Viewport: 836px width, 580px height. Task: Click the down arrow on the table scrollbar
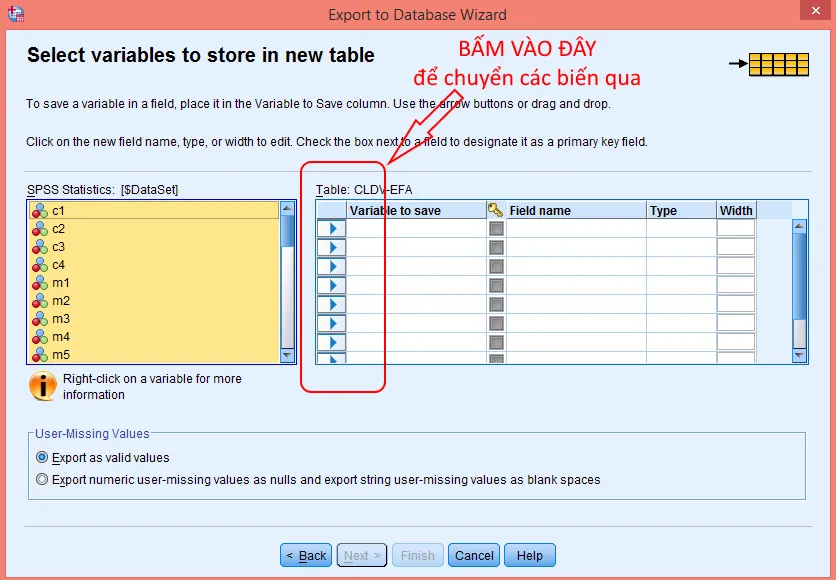click(799, 356)
